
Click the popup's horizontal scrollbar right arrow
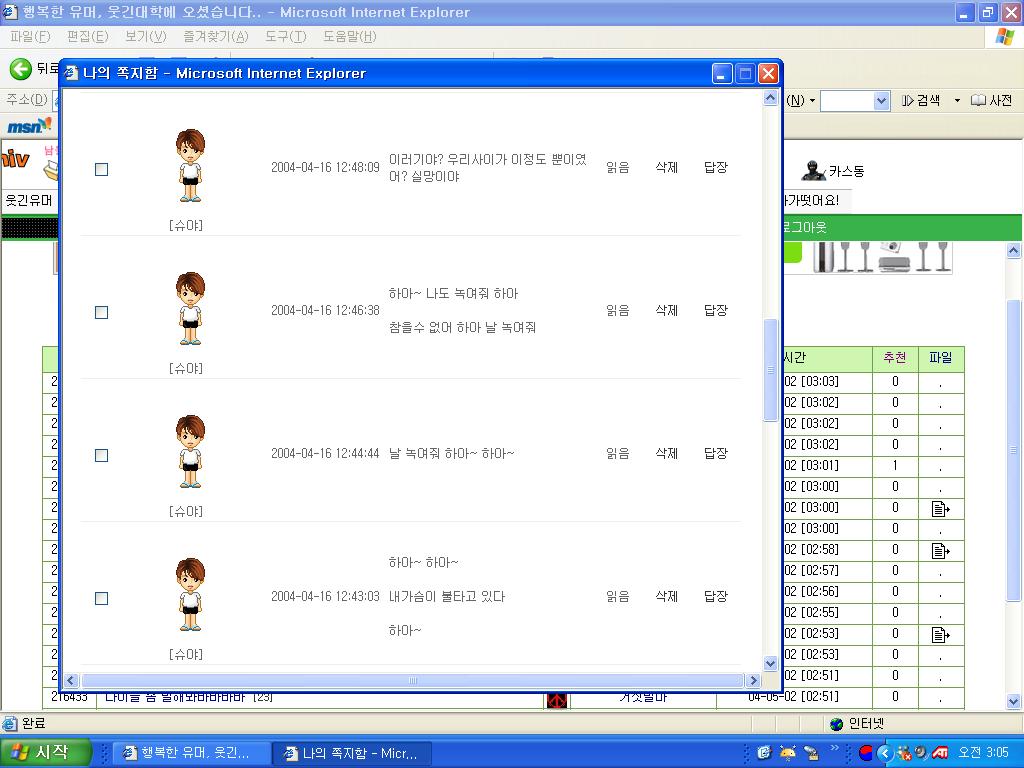click(752, 680)
